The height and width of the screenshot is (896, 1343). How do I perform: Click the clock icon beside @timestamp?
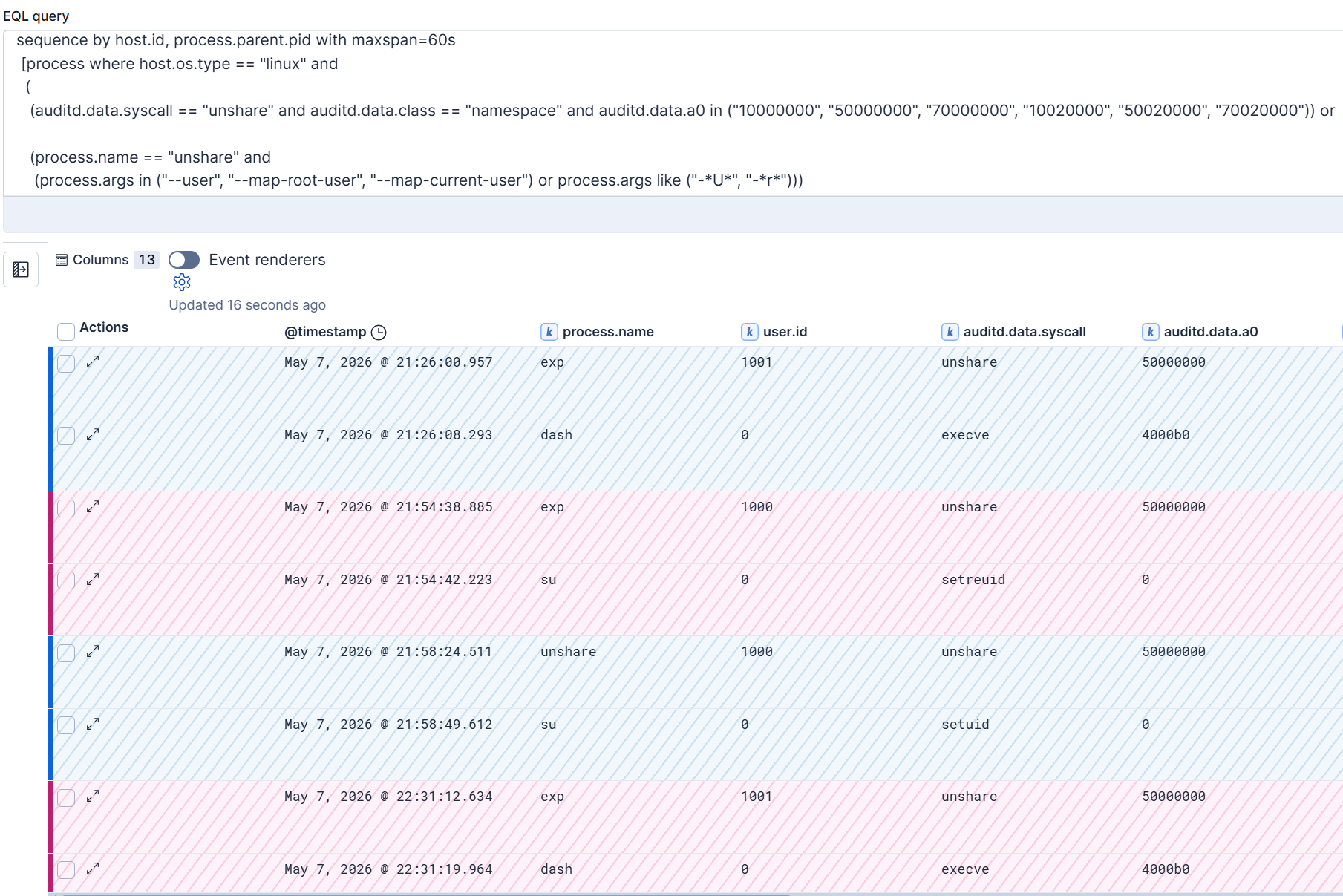click(x=379, y=333)
